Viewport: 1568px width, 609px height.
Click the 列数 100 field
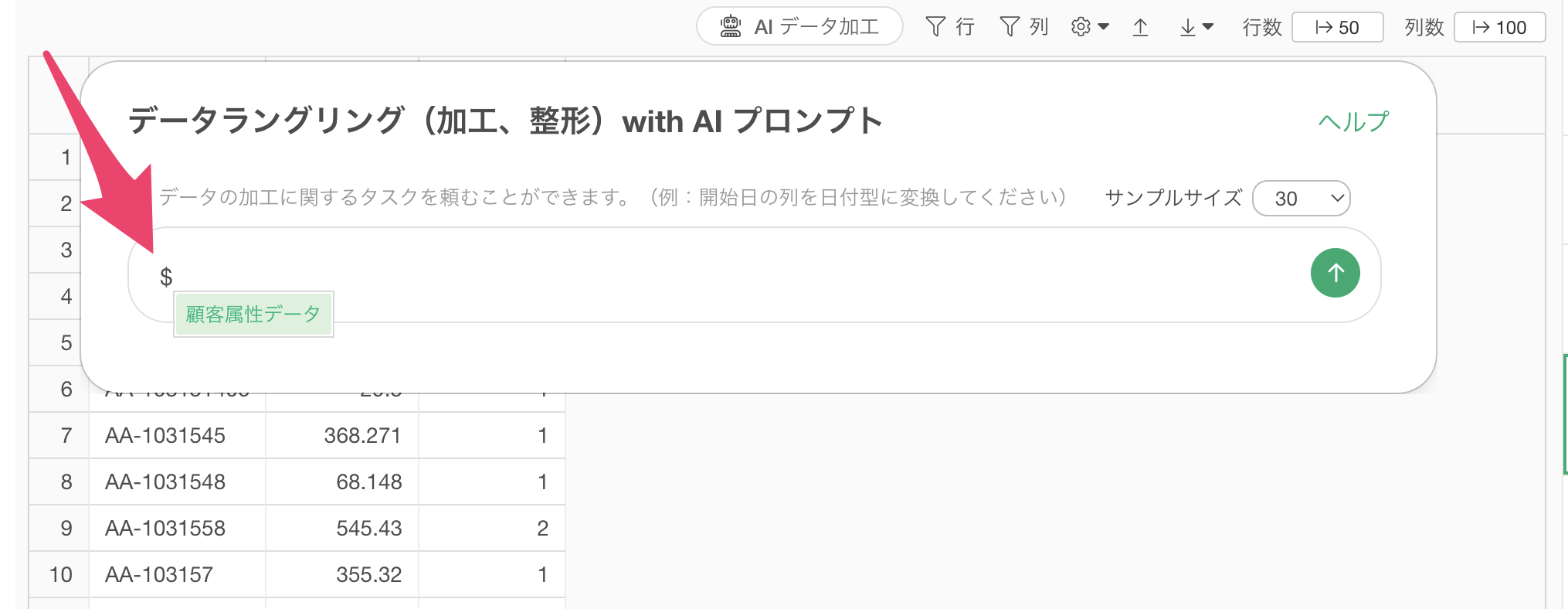pyautogui.click(x=1499, y=27)
